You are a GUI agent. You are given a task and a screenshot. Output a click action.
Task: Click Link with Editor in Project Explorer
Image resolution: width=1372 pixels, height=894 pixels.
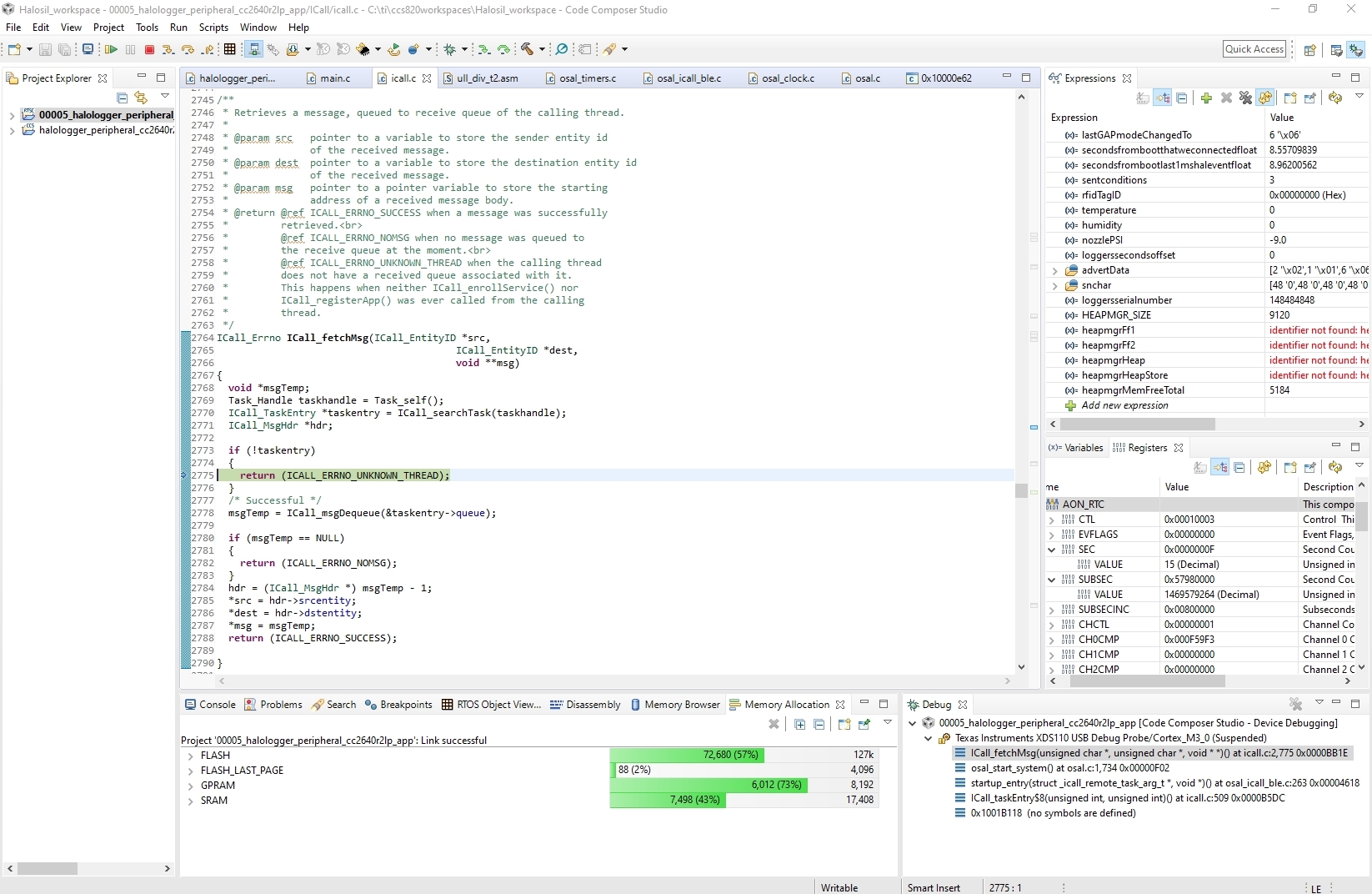click(141, 98)
